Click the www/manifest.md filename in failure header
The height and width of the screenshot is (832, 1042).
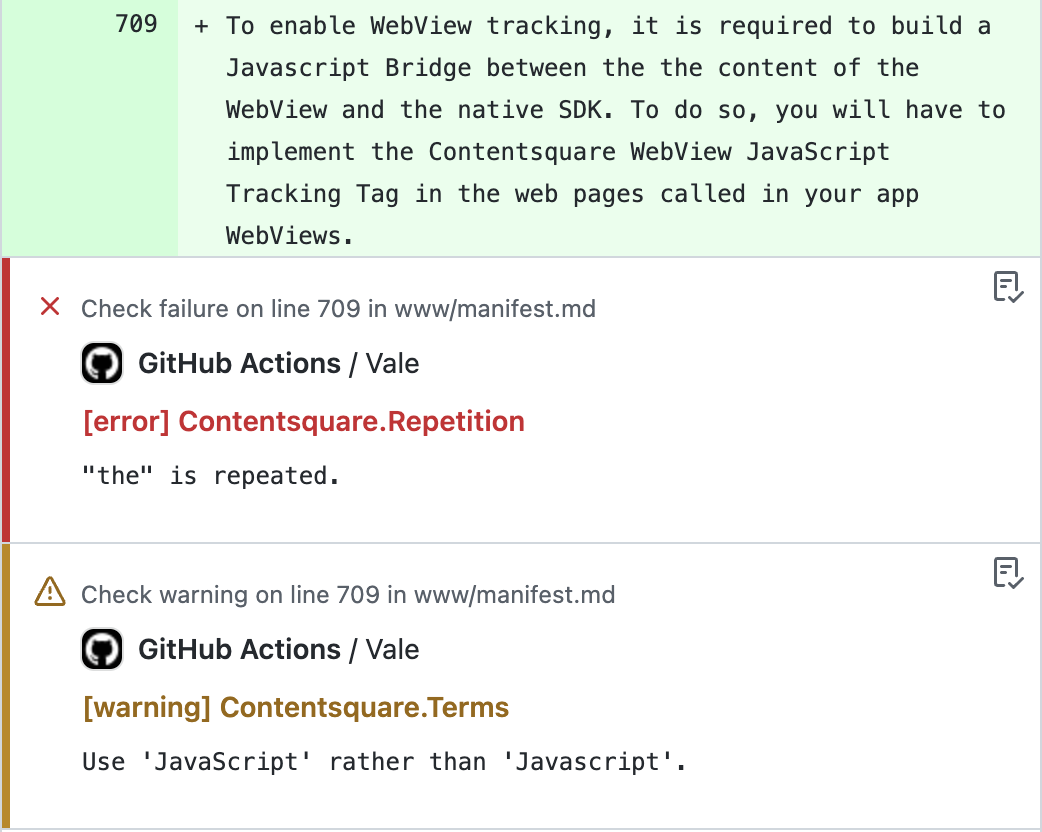(500, 309)
